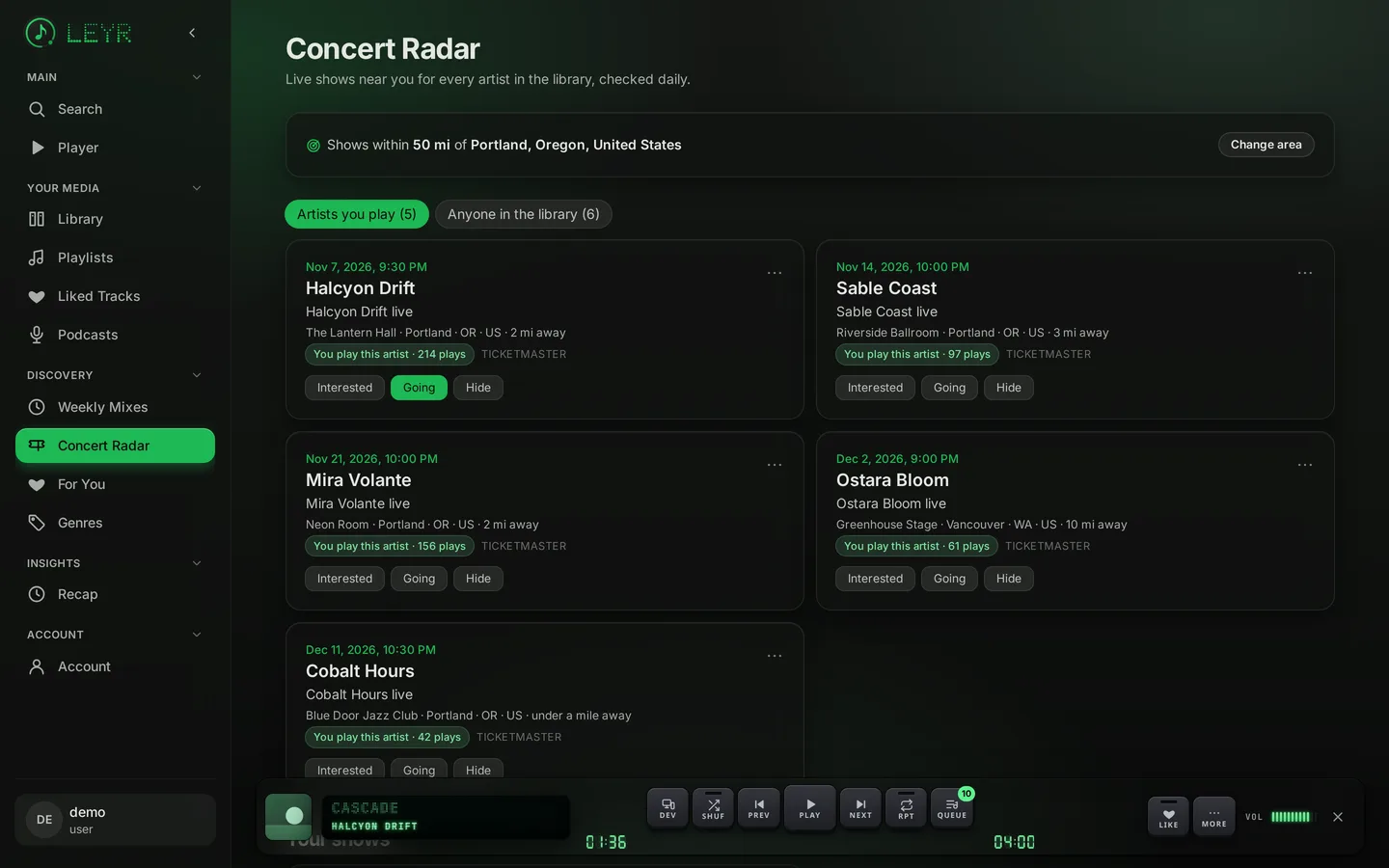Open Account settings page
Screen dimensions: 1389x868
point(115,666)
